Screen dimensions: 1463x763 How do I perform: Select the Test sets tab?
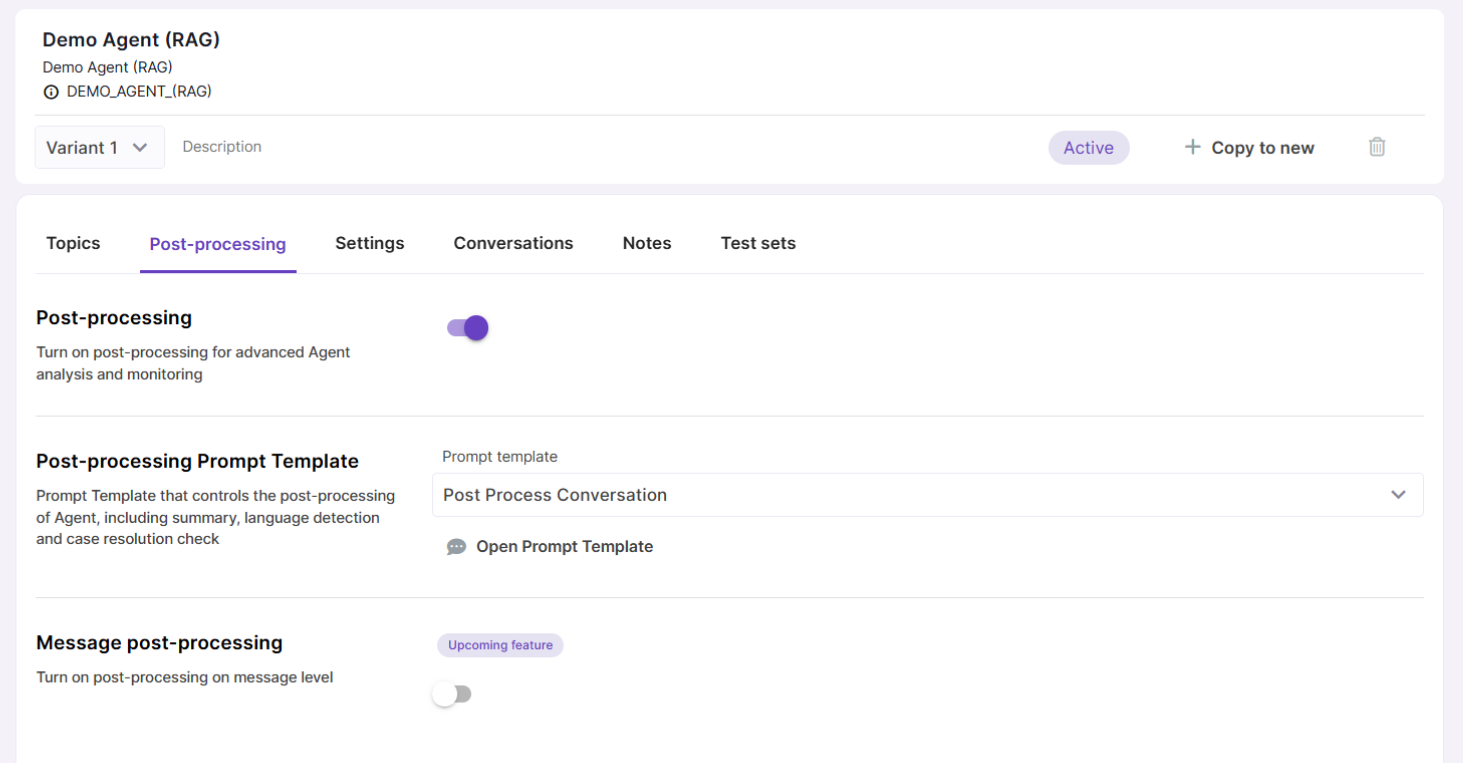pyautogui.click(x=758, y=243)
